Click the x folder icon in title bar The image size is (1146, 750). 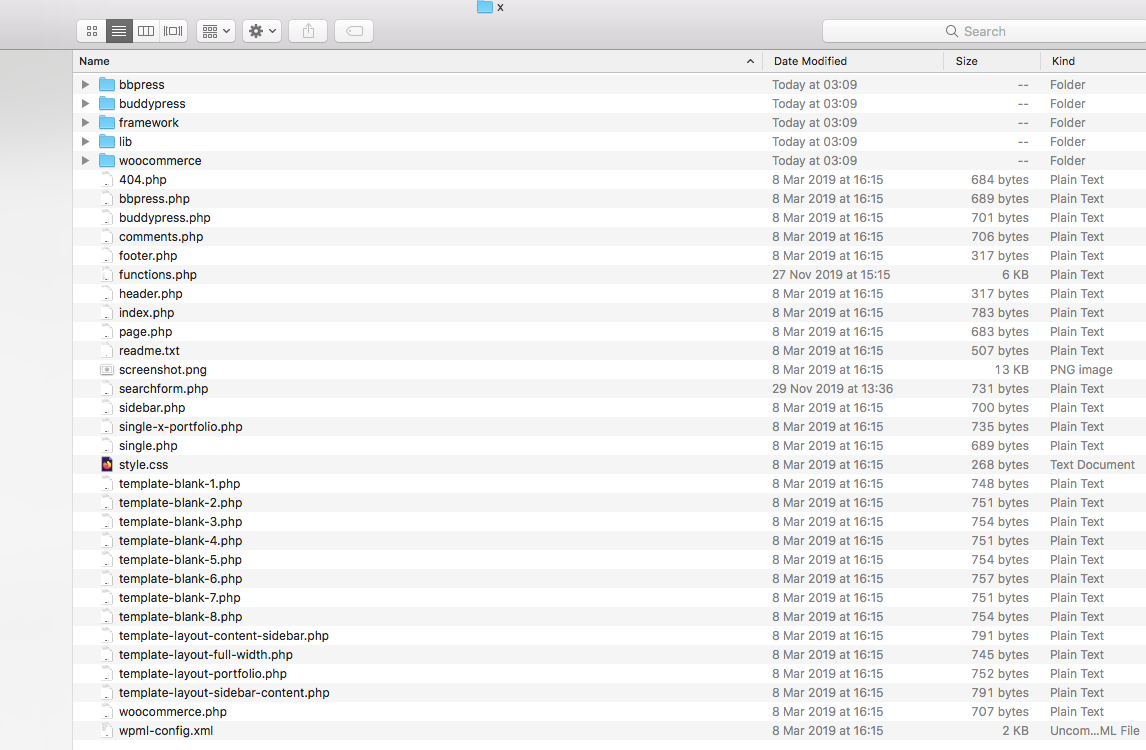tap(485, 7)
